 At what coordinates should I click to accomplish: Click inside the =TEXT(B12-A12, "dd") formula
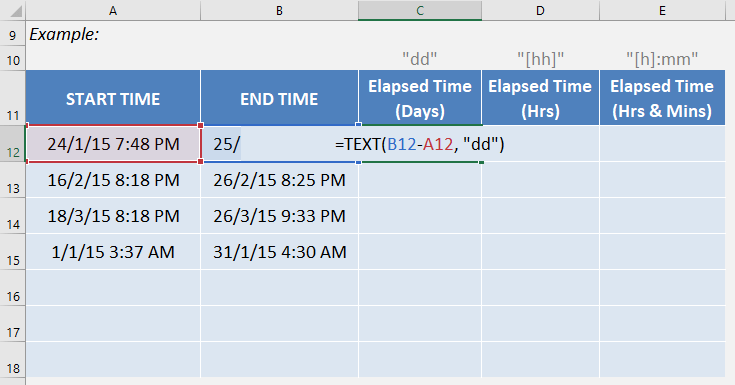point(420,144)
